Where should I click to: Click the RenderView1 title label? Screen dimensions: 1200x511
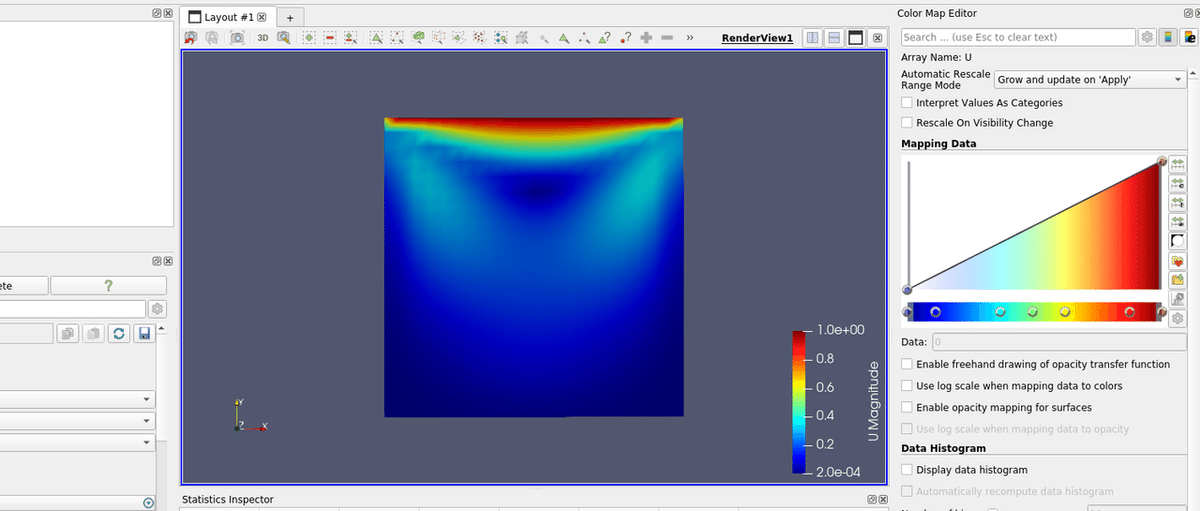[757, 38]
